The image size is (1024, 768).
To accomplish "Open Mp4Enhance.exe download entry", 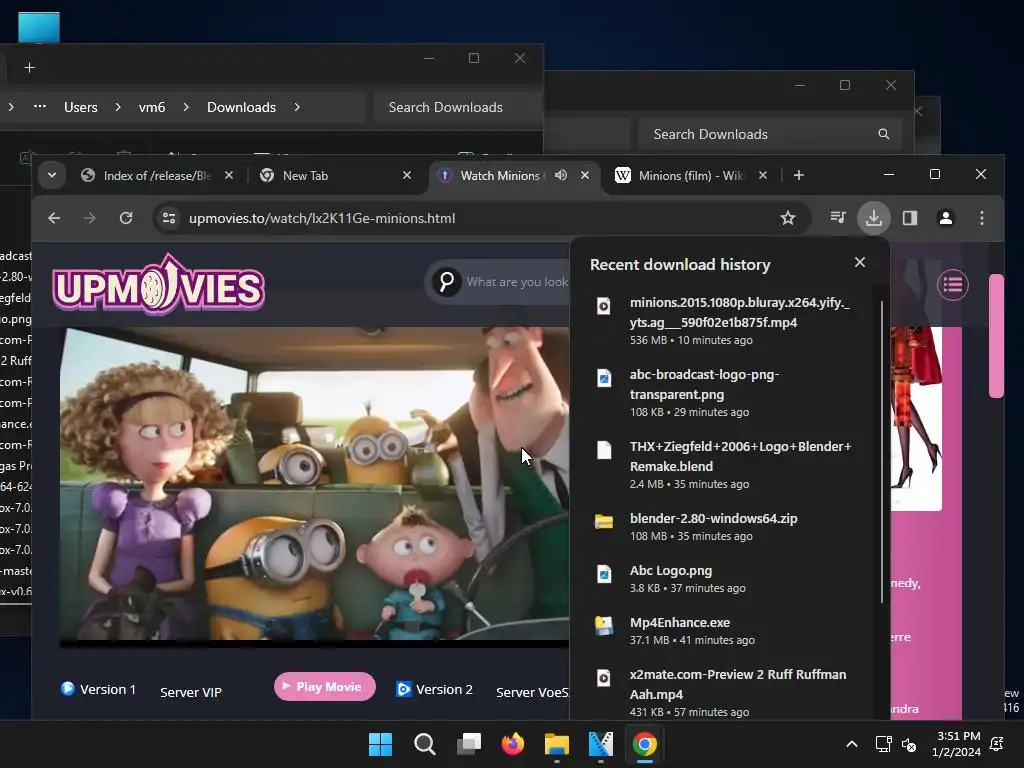I will [726, 631].
